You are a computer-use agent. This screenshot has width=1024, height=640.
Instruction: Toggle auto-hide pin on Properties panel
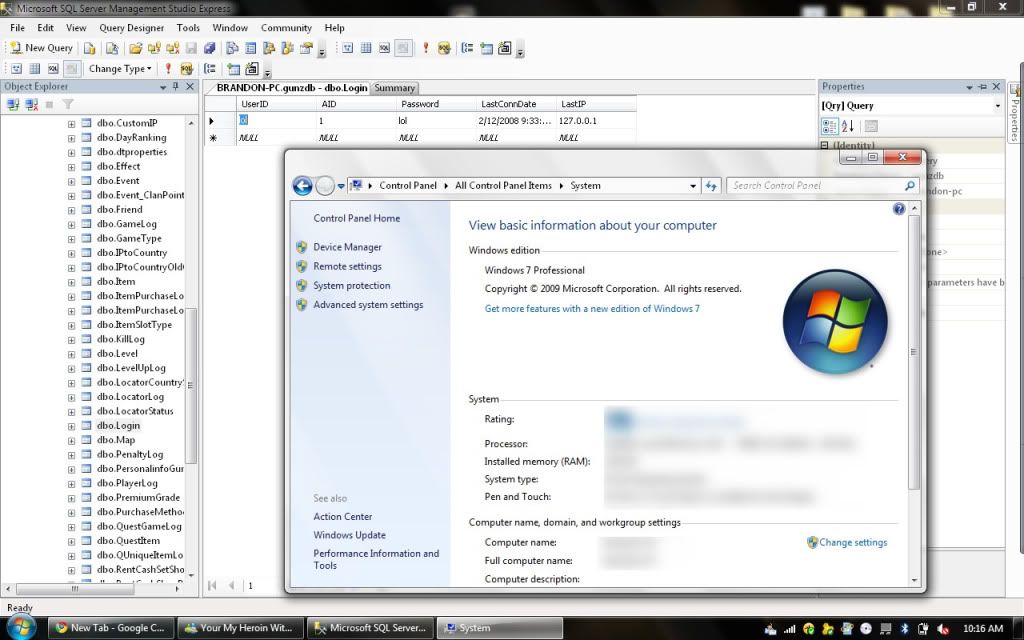point(983,87)
